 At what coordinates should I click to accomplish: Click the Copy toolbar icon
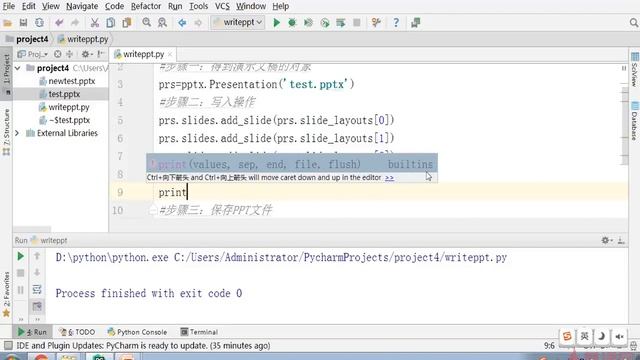pos(111,23)
